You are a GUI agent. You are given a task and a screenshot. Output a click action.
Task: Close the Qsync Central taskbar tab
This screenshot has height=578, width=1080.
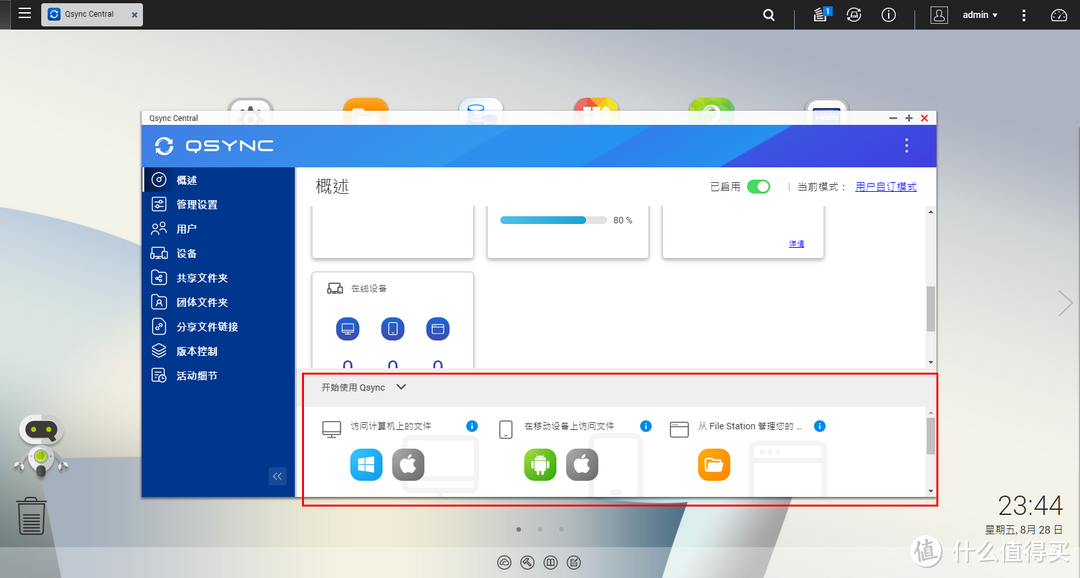(134, 14)
